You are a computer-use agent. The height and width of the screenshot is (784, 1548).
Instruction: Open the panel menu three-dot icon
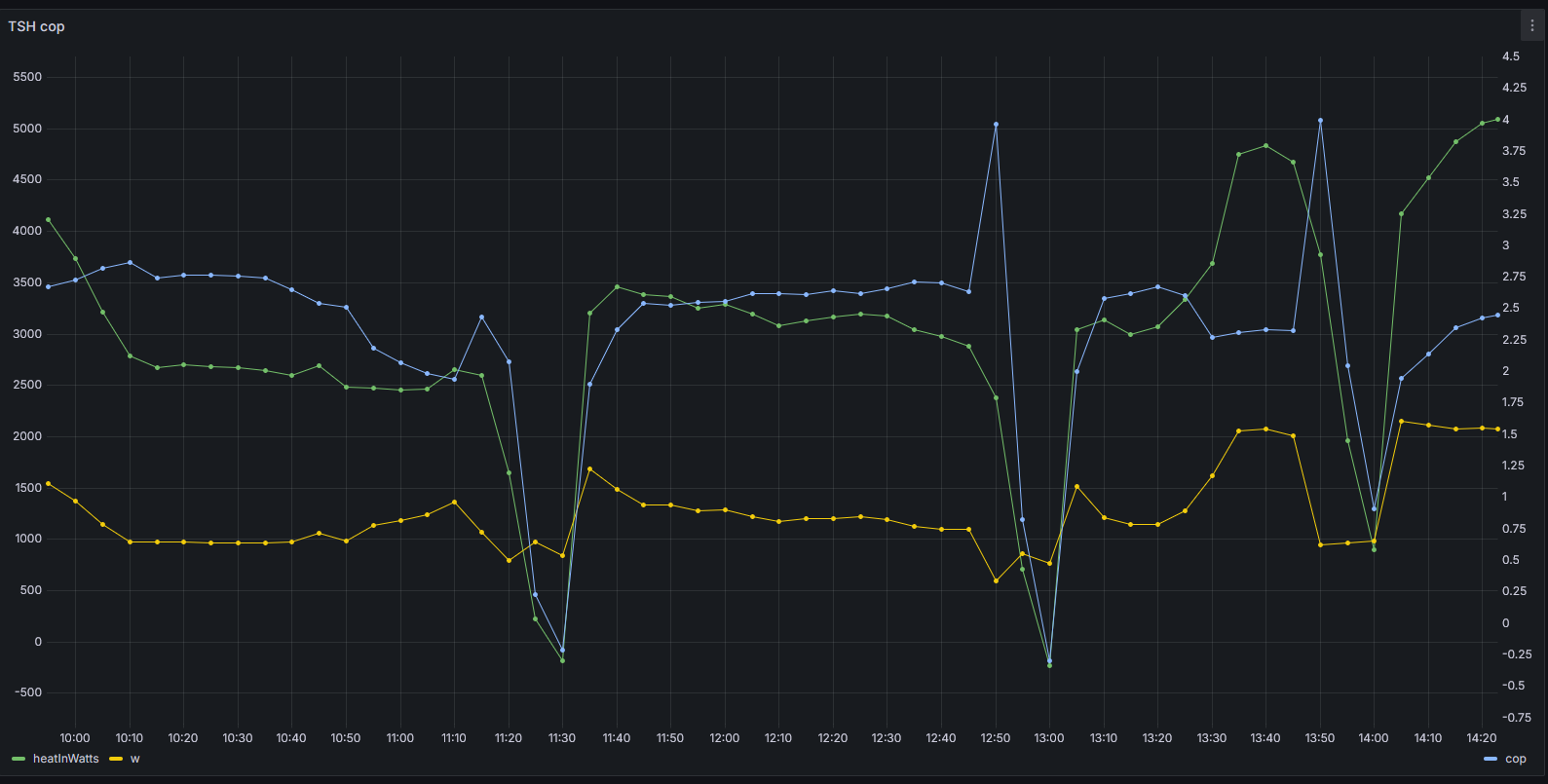click(1531, 26)
